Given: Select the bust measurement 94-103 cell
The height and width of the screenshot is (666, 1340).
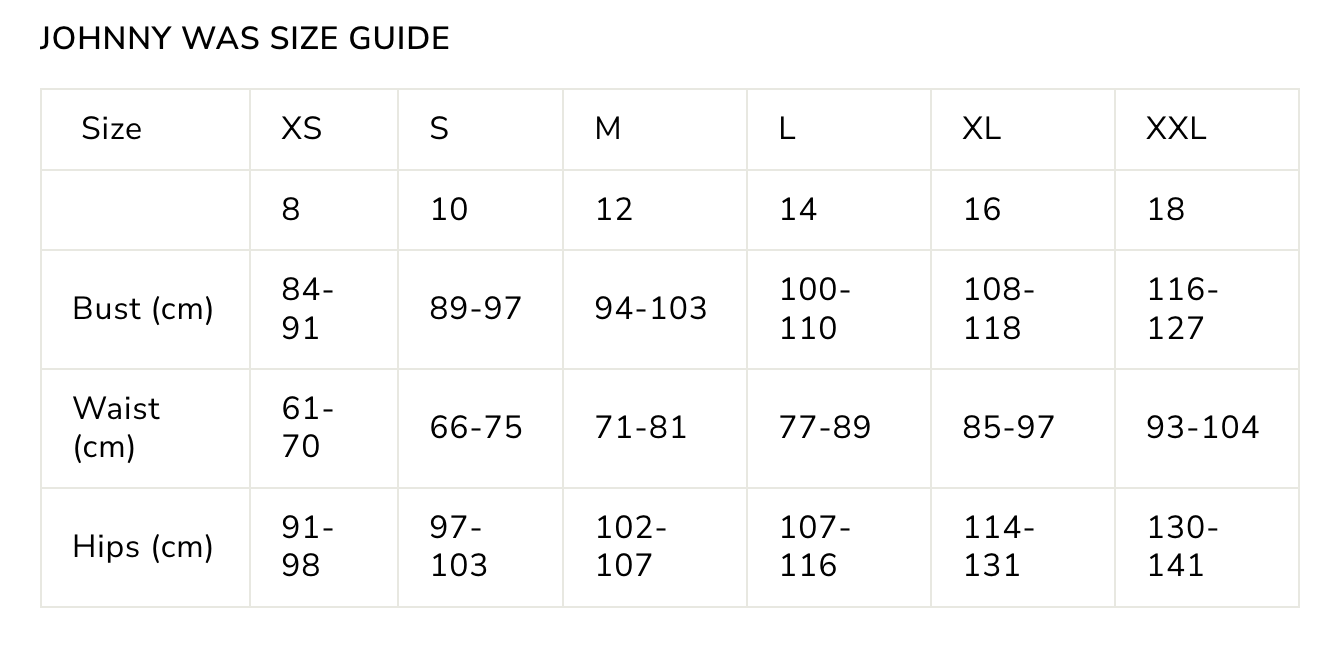Looking at the screenshot, I should [651, 309].
